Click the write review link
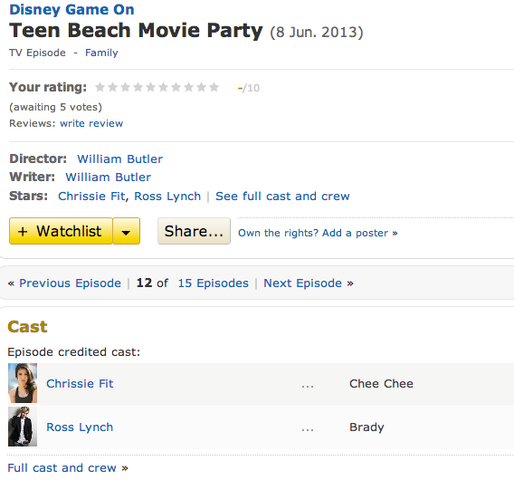 (91, 123)
